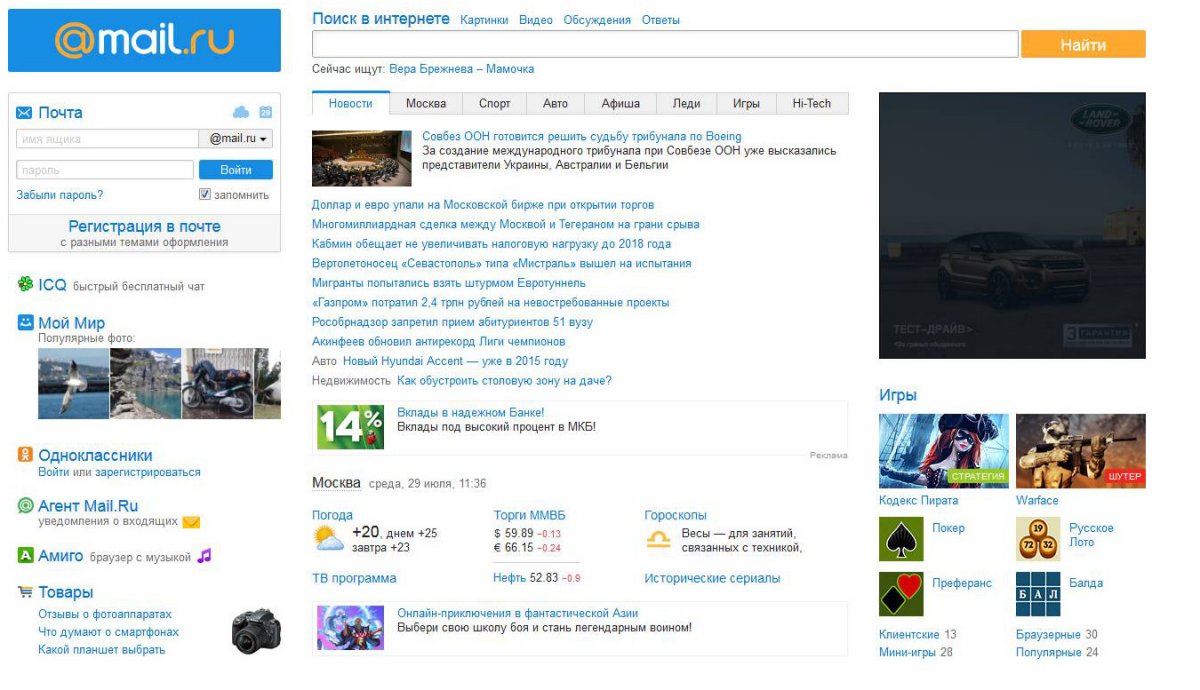Click the Одноклассники orange icon
This screenshot has height=690, width=1200.
pyautogui.click(x=25, y=455)
